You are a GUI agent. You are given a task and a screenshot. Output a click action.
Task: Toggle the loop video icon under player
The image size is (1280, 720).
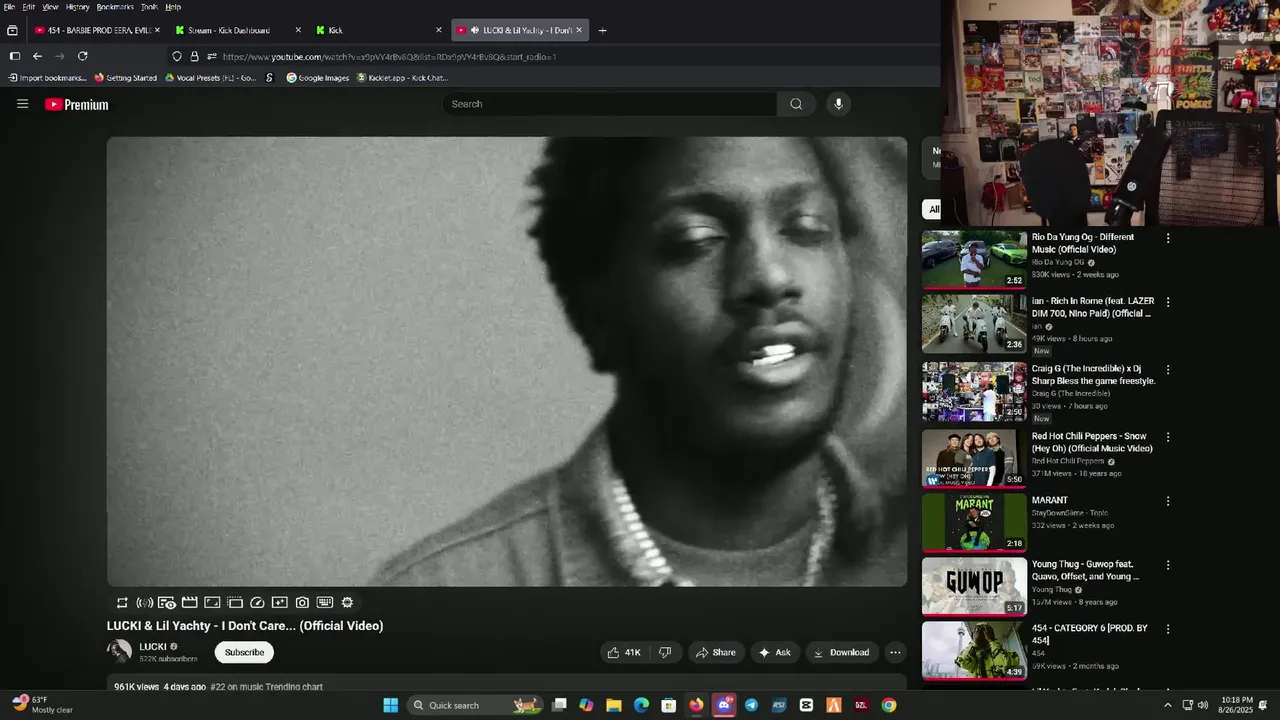(122, 603)
